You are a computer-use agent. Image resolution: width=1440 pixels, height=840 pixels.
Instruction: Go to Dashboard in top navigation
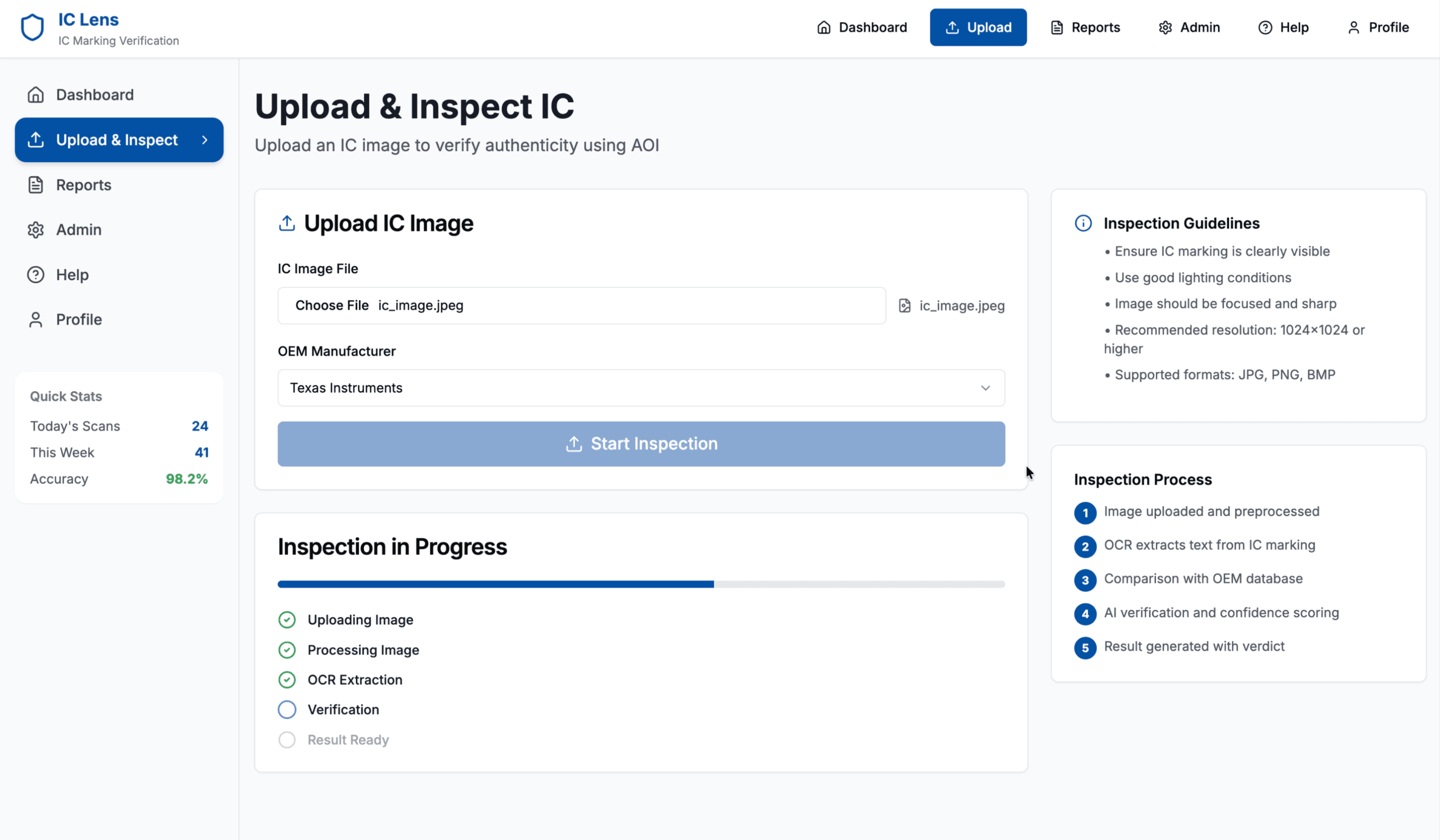tap(861, 27)
